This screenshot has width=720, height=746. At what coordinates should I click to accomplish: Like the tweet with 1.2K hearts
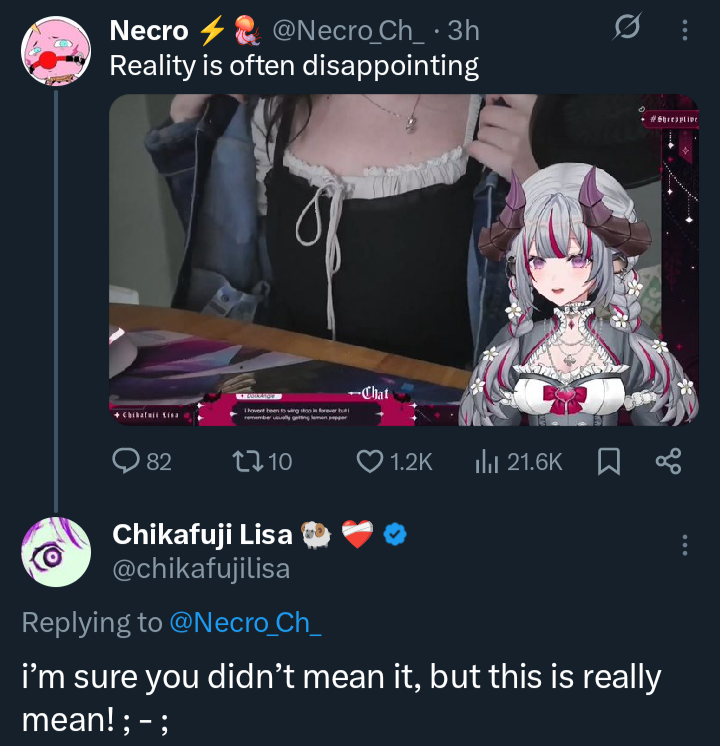395,461
